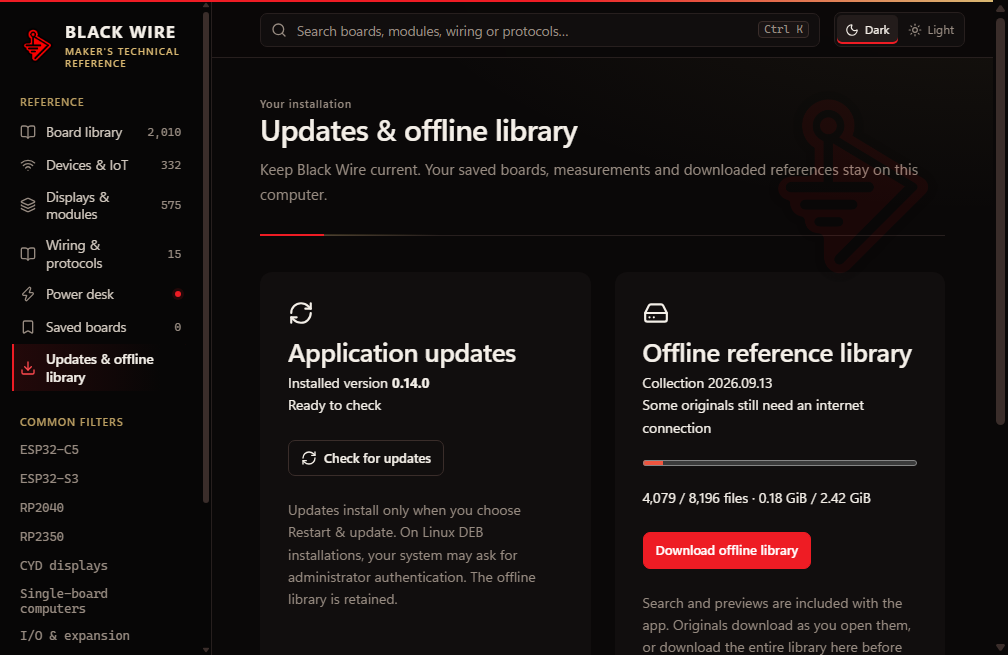The height and width of the screenshot is (655, 1008).
Task: Click the moon icon for Dark theme
Action: pyautogui.click(x=852, y=30)
